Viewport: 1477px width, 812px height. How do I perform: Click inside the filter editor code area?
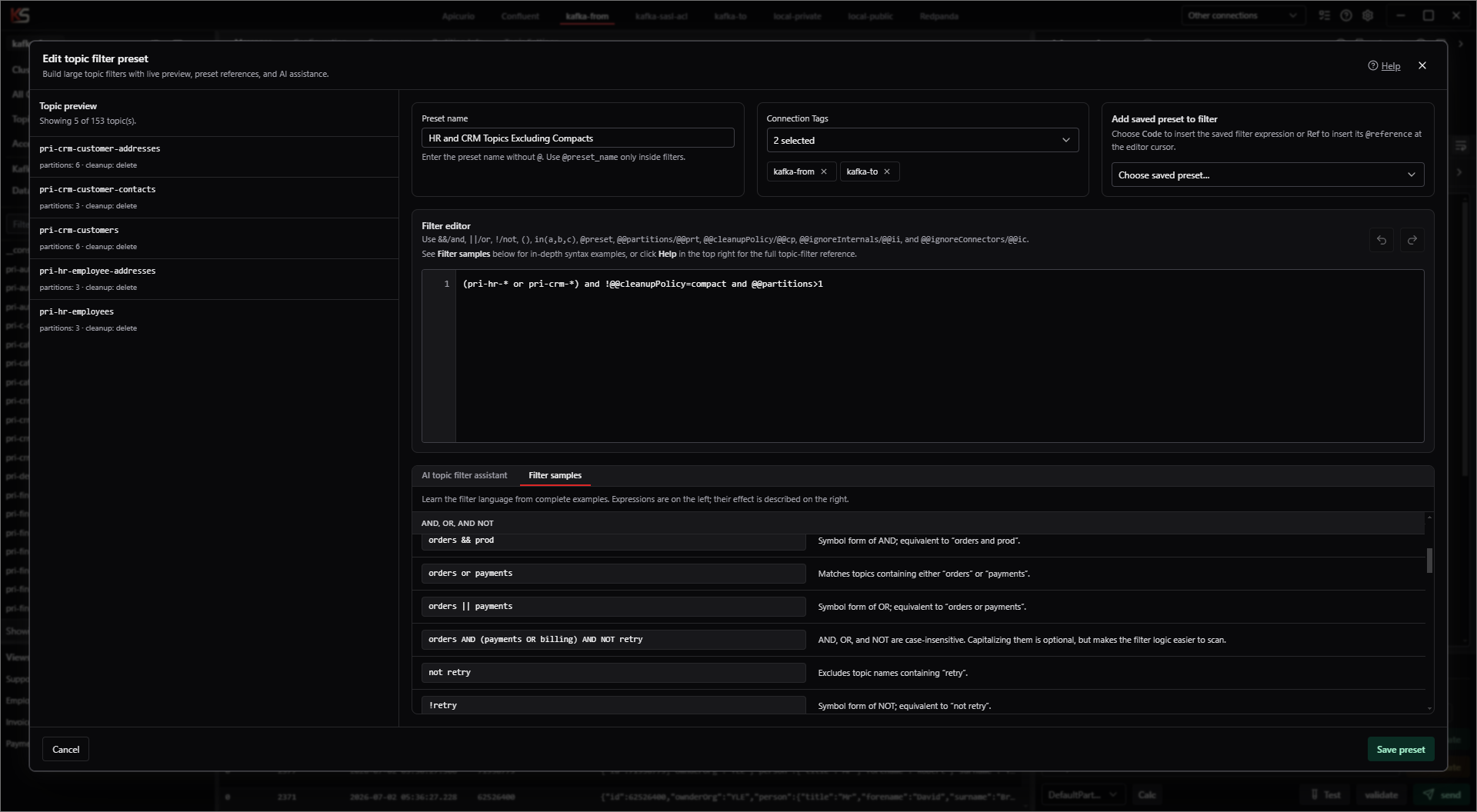939,356
